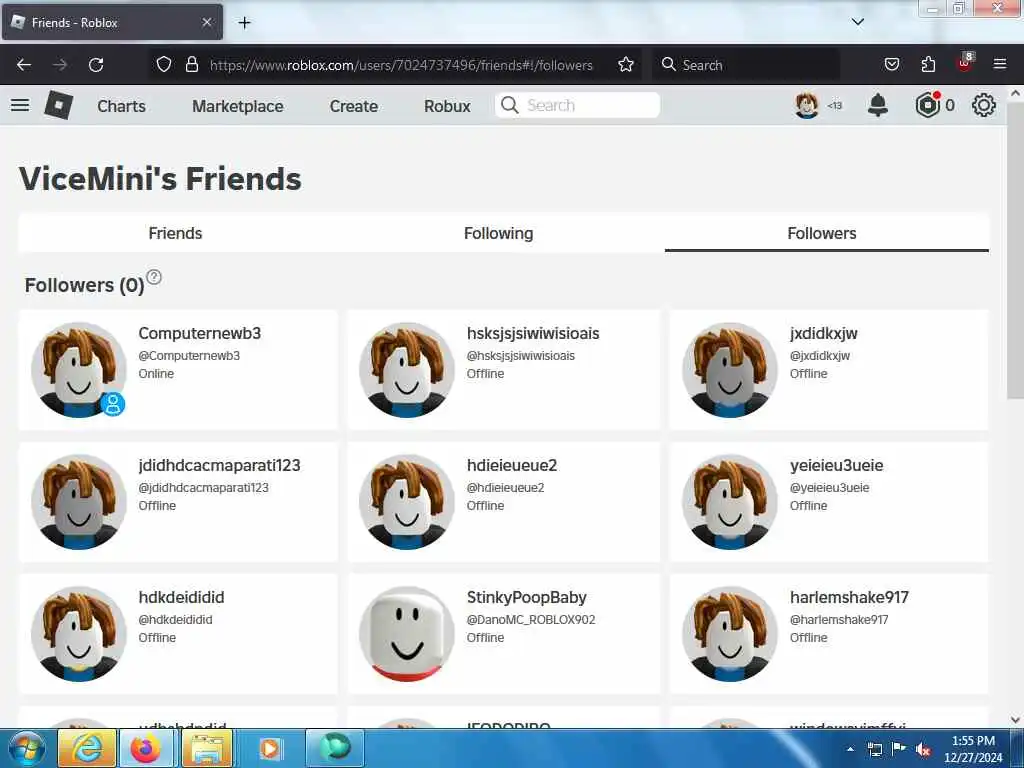This screenshot has width=1024, height=768.
Task: Click jxdidkxjw's avatar thumbnail
Action: 729,370
